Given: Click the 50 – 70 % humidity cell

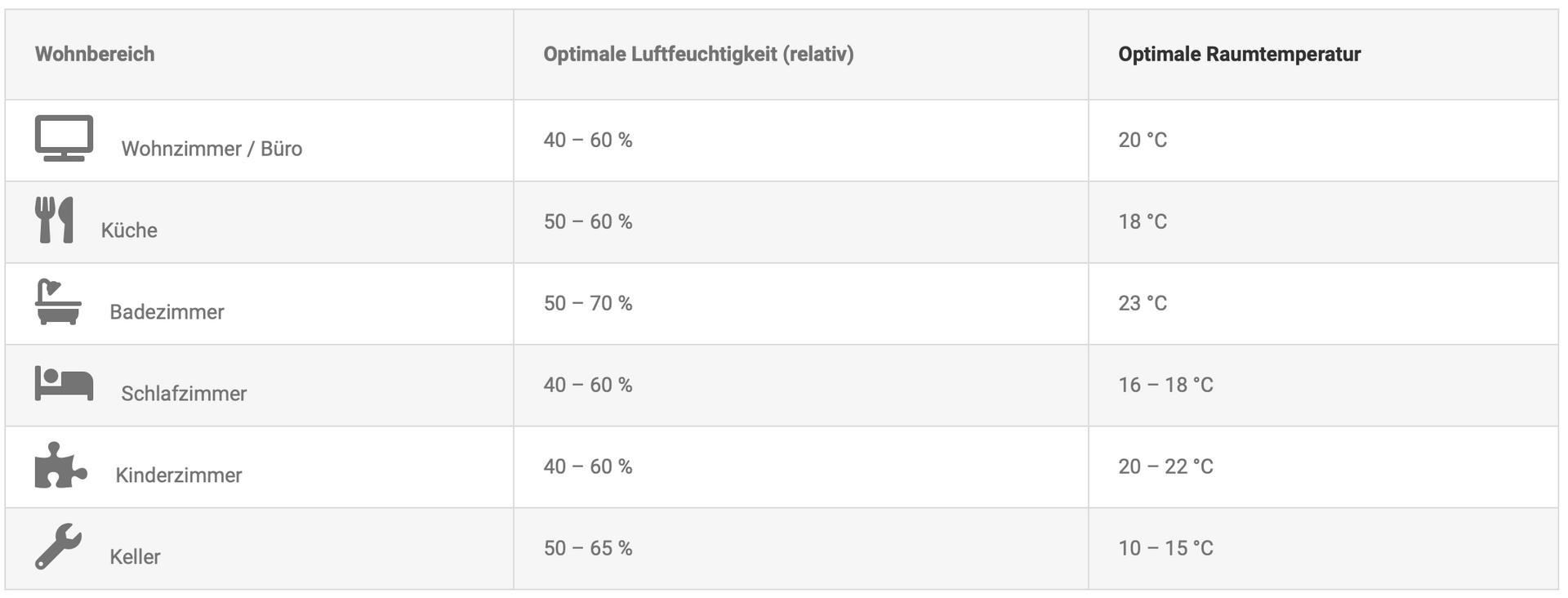Looking at the screenshot, I should click(588, 303).
